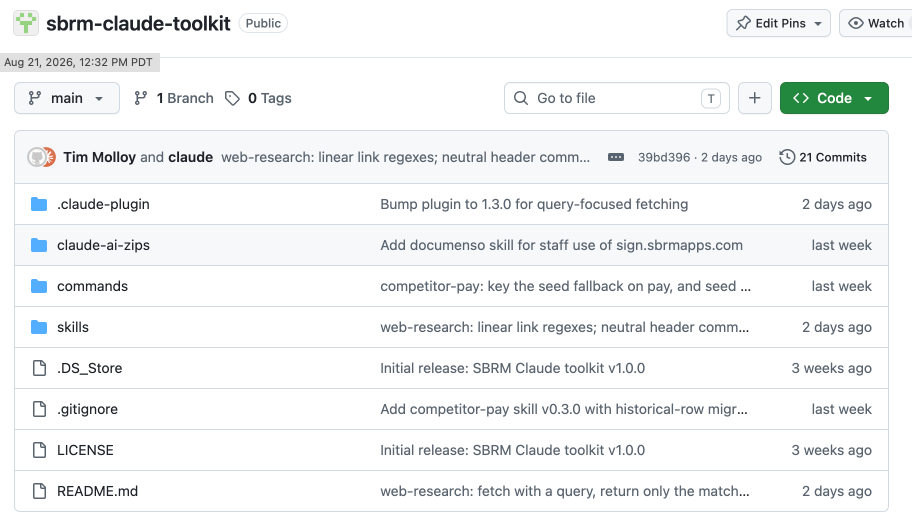Click the Watch button
Image resolution: width=912 pixels, height=525 pixels.
[876, 23]
